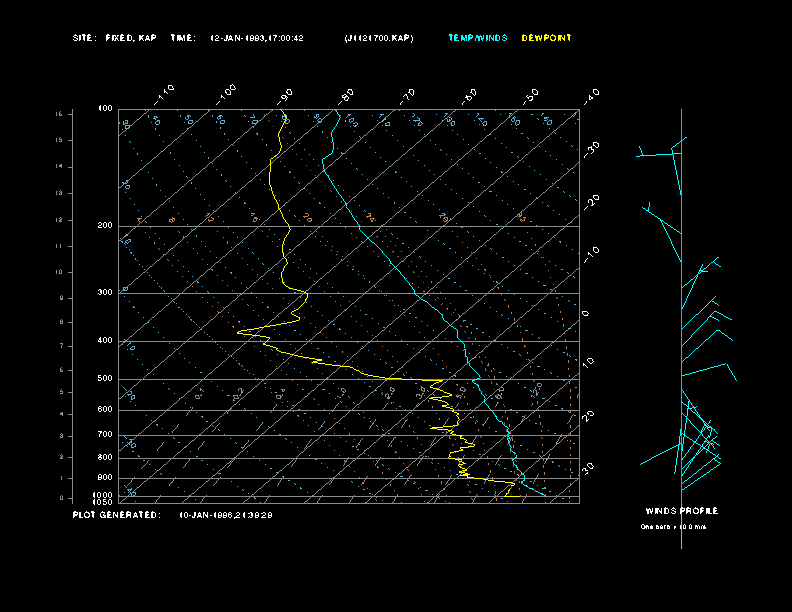
Task: Click the cyan "TEMP/WINDS" legend label
Action: [478, 38]
